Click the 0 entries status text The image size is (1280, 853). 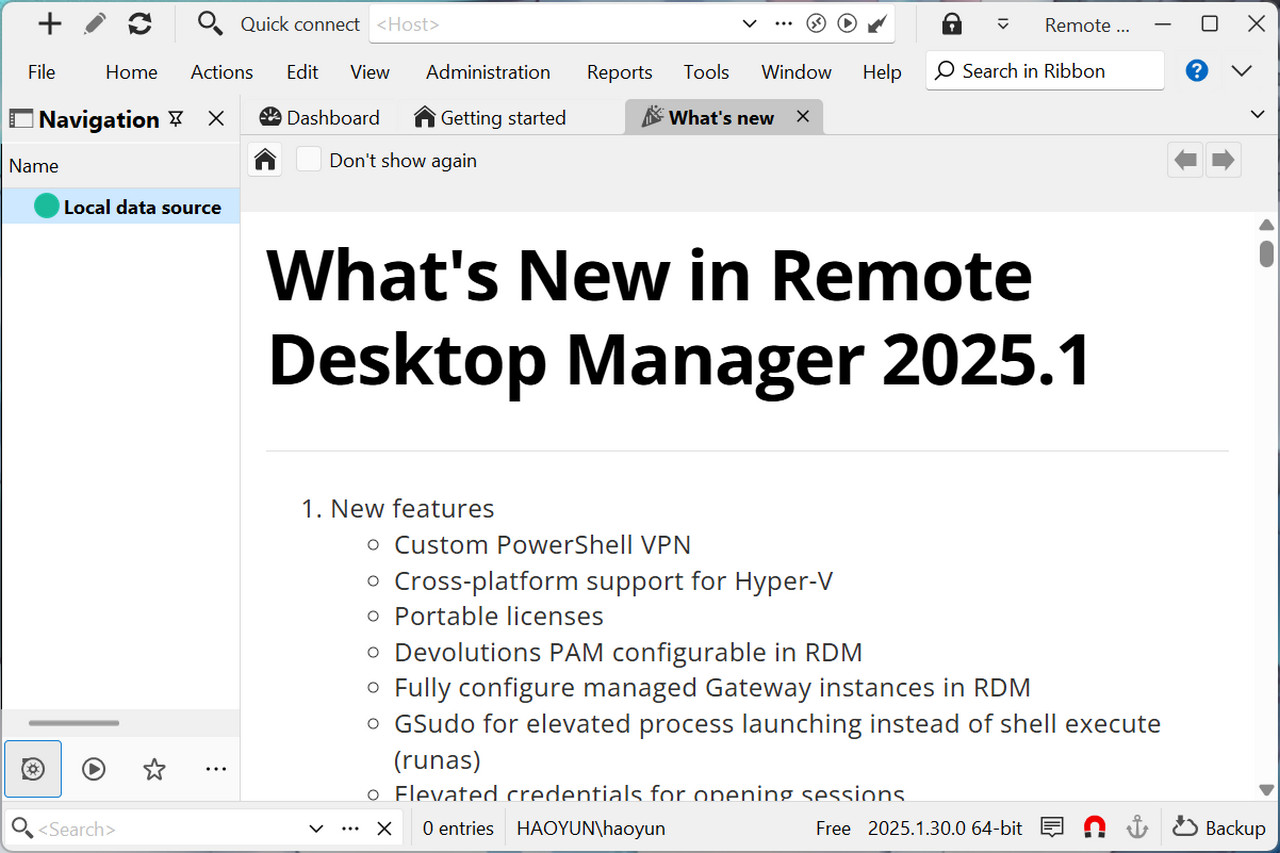click(458, 828)
